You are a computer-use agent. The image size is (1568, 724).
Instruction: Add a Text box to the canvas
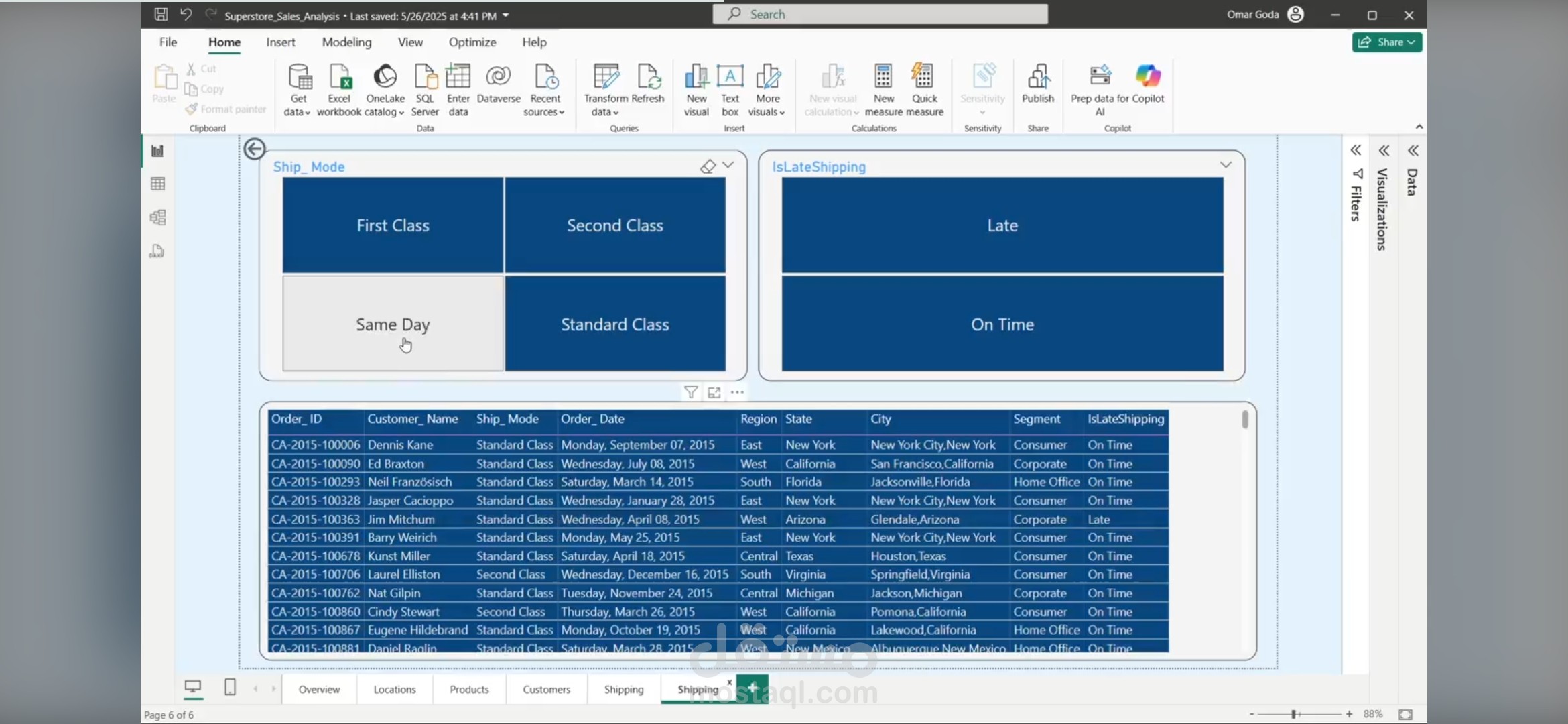point(730,90)
